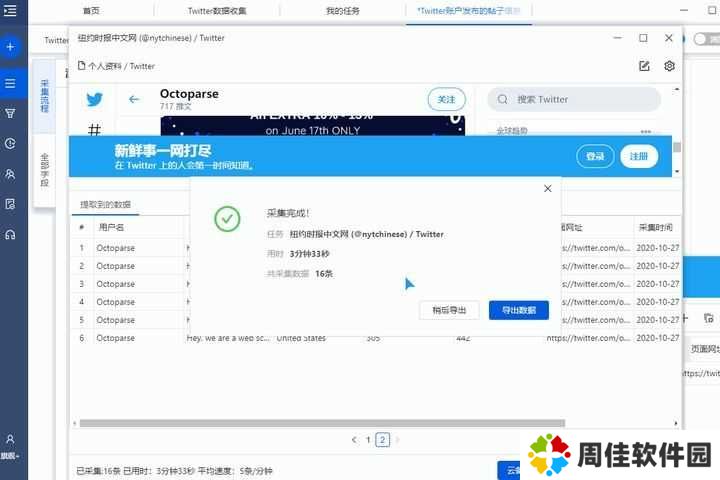Screen dimensions: 720x480
Task: Click the horizontal scrollbar under data table
Action: (322, 423)
